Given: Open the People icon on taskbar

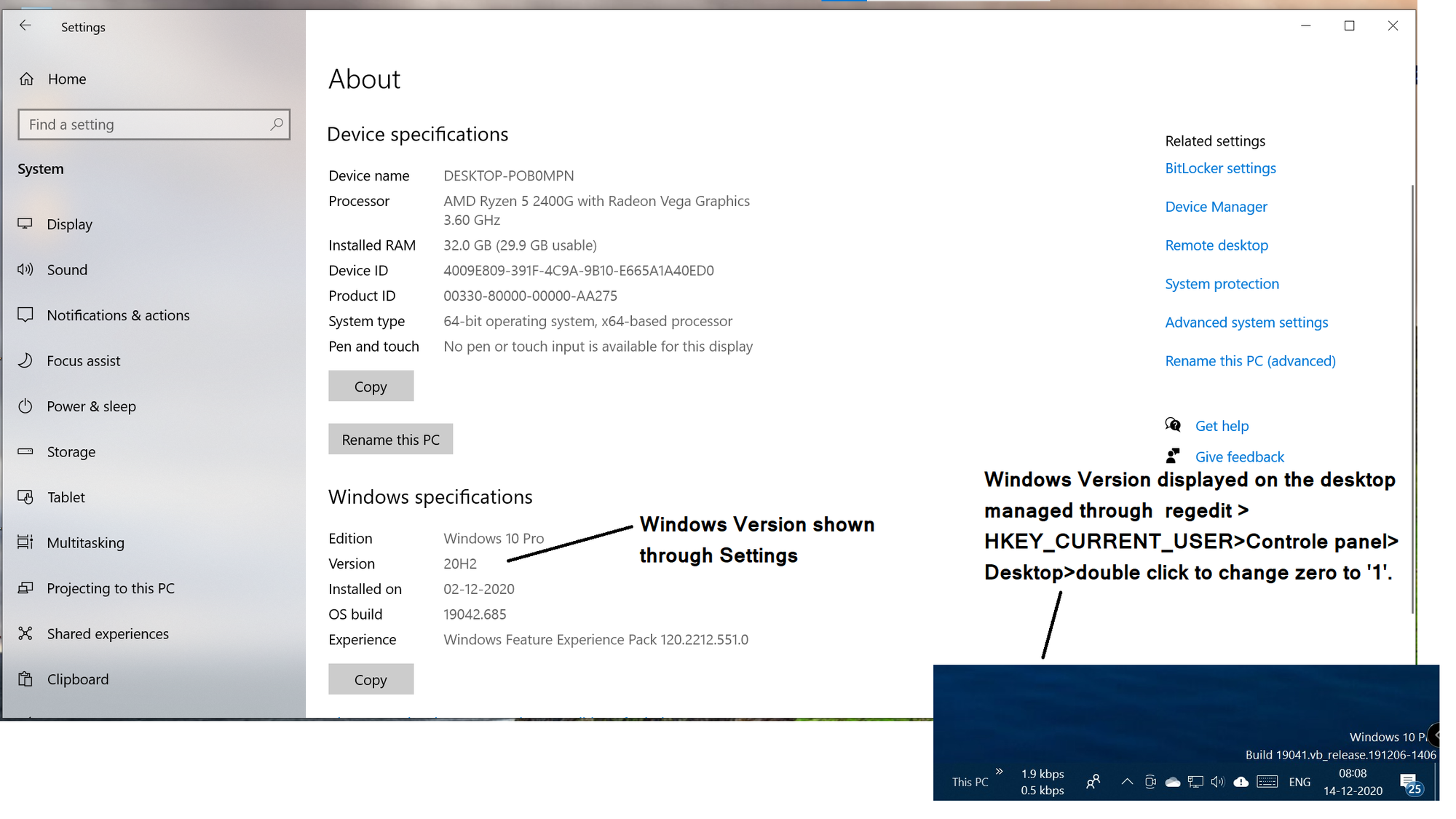Looking at the screenshot, I should [x=1093, y=782].
